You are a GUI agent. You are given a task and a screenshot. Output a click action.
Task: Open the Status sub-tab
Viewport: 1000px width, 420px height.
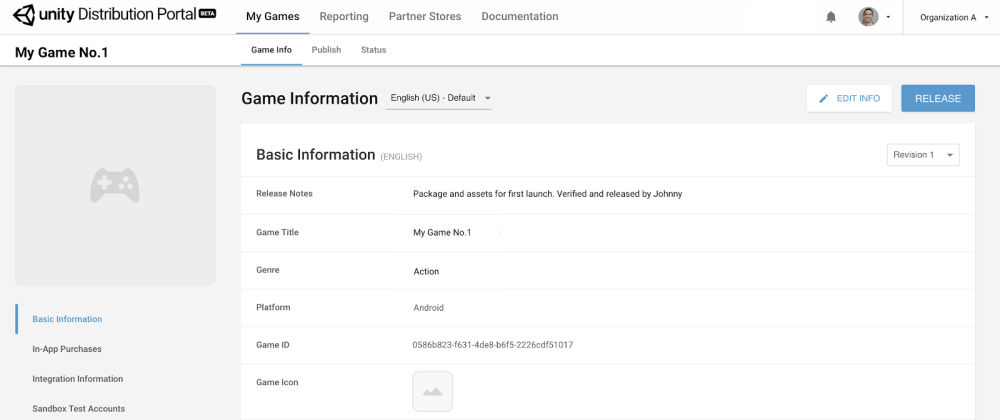tap(373, 50)
